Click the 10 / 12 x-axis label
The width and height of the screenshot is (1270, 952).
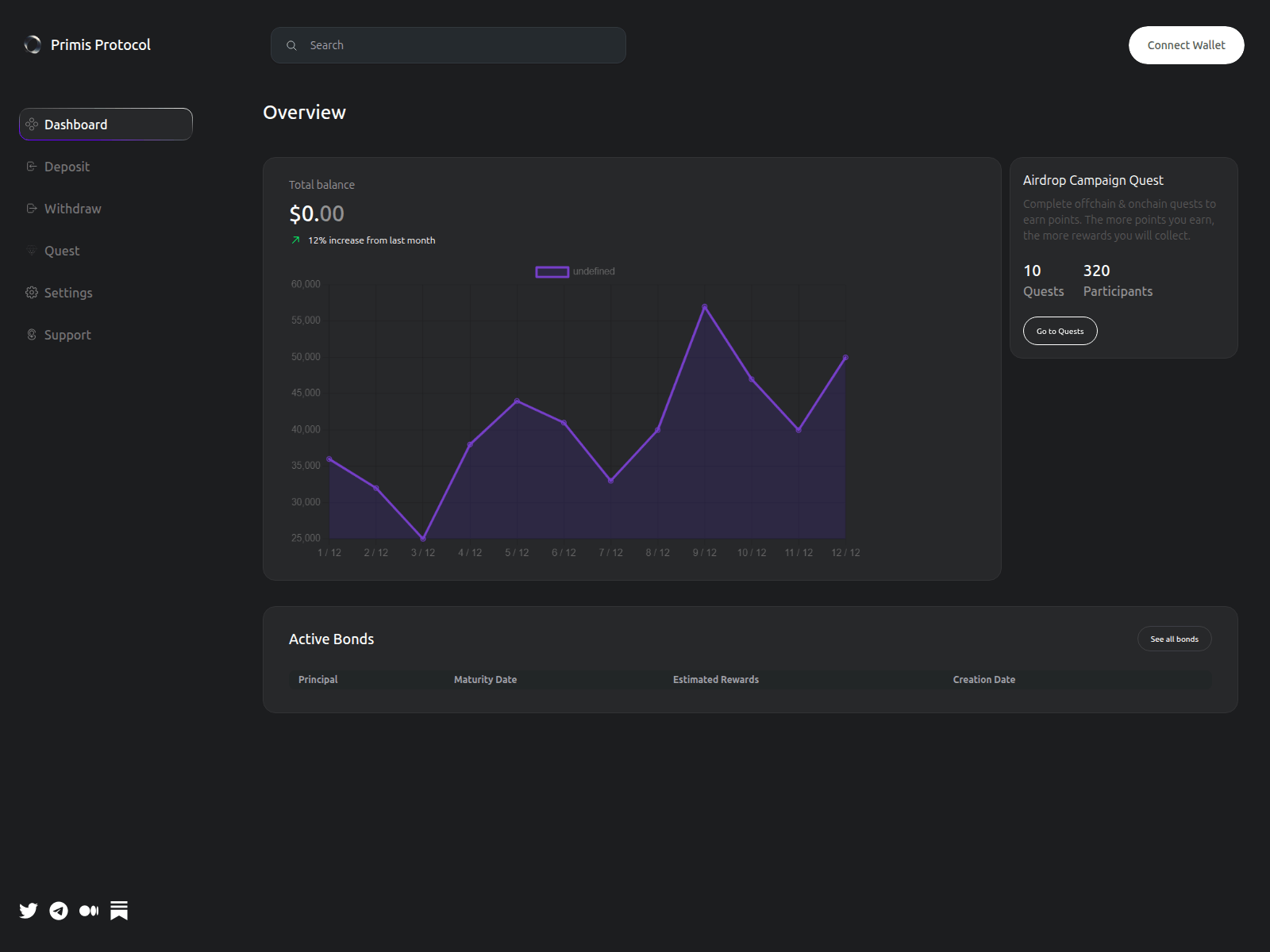(x=752, y=553)
